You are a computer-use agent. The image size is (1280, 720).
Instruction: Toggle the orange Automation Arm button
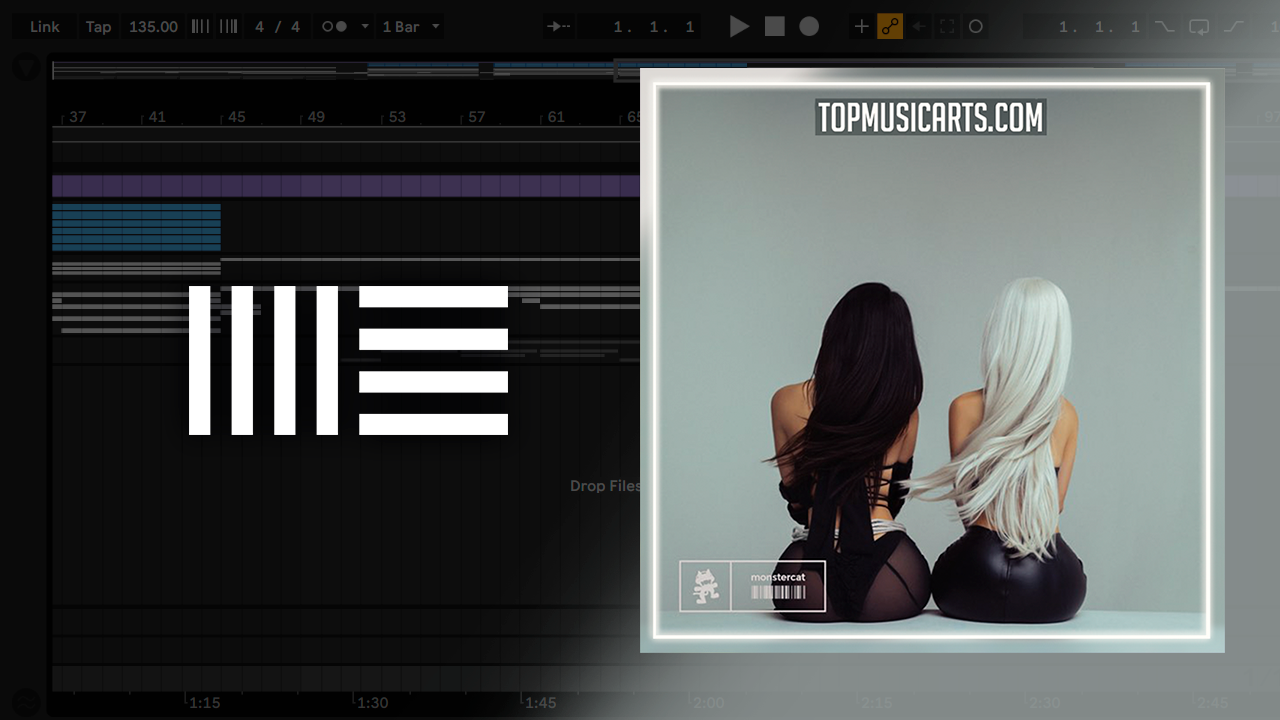889,27
